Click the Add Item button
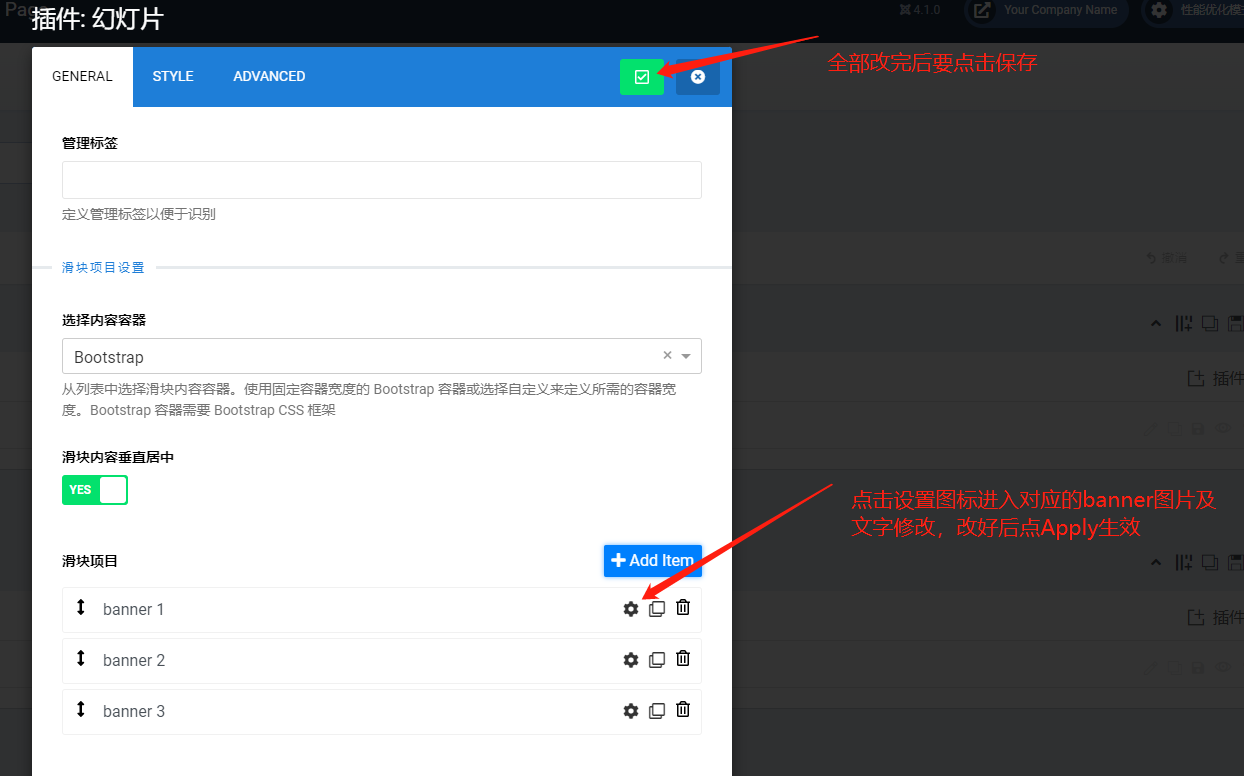 [x=652, y=561]
